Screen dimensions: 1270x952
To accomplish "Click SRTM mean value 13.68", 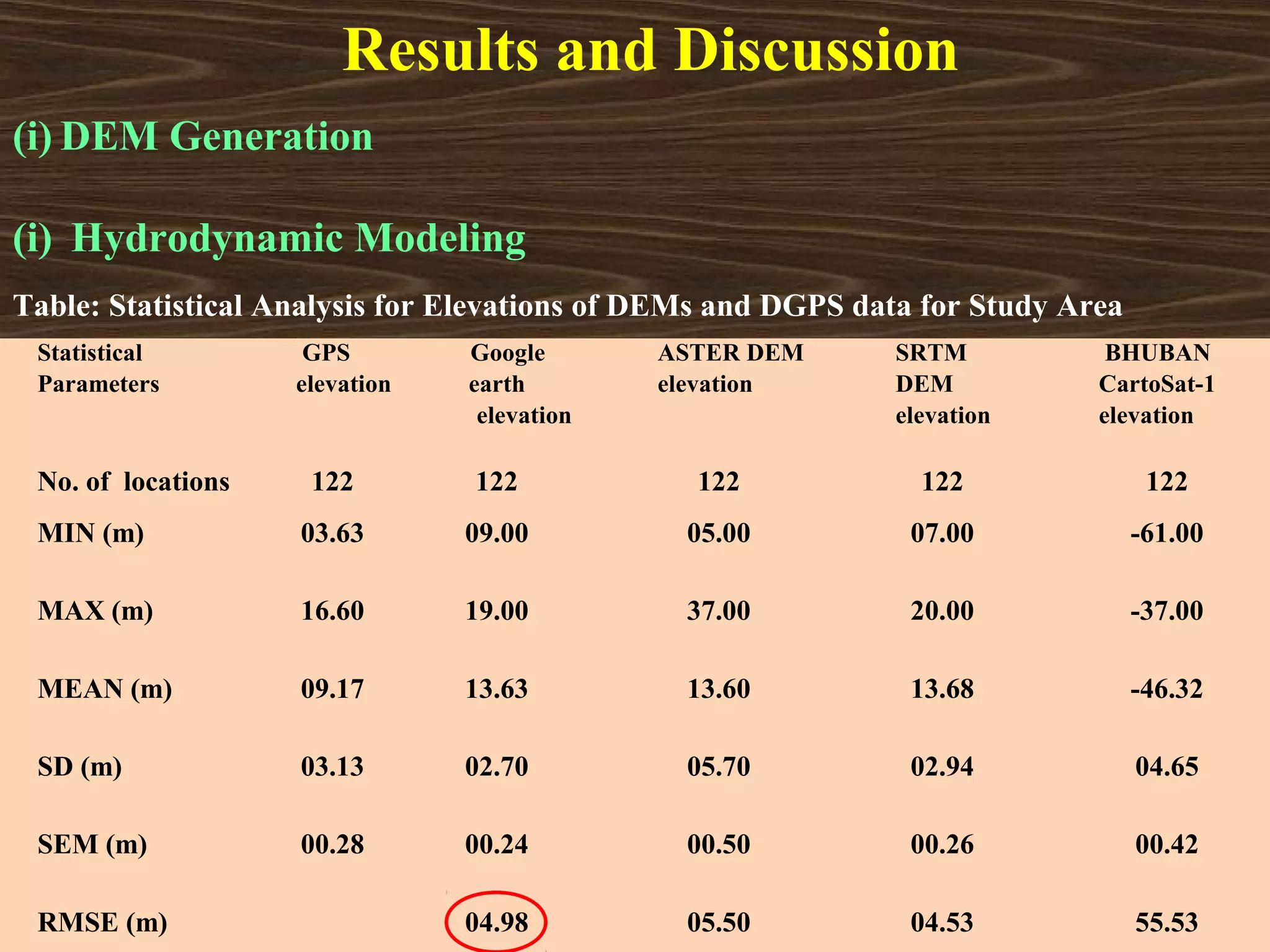I will click(942, 690).
